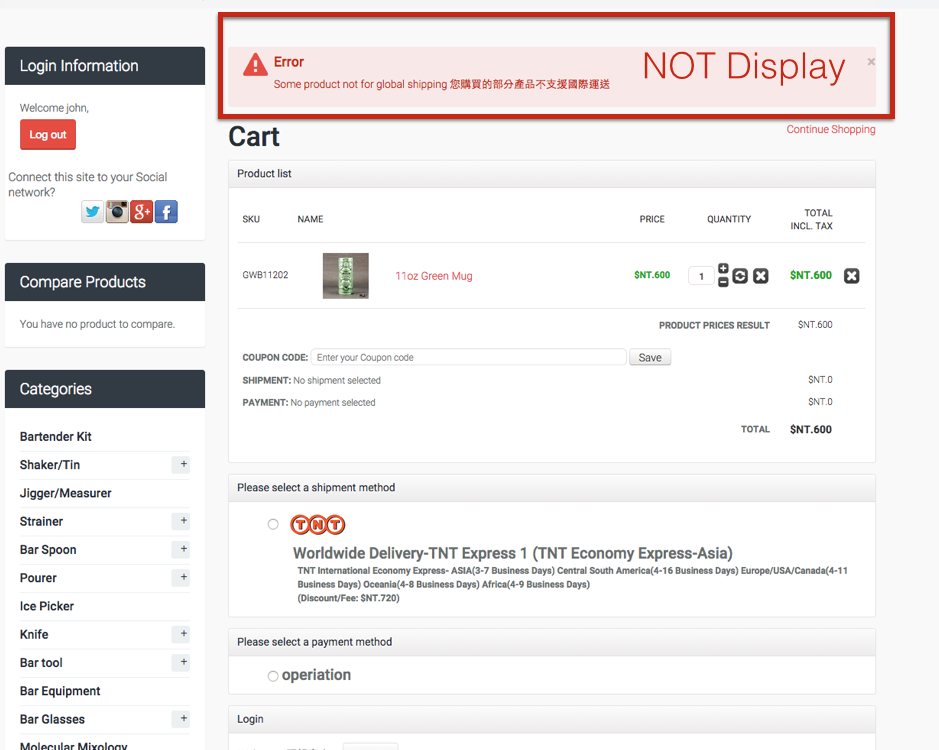Viewport: 939px width, 750px height.
Task: Connect with the Twitter icon
Action: pyautogui.click(x=93, y=211)
